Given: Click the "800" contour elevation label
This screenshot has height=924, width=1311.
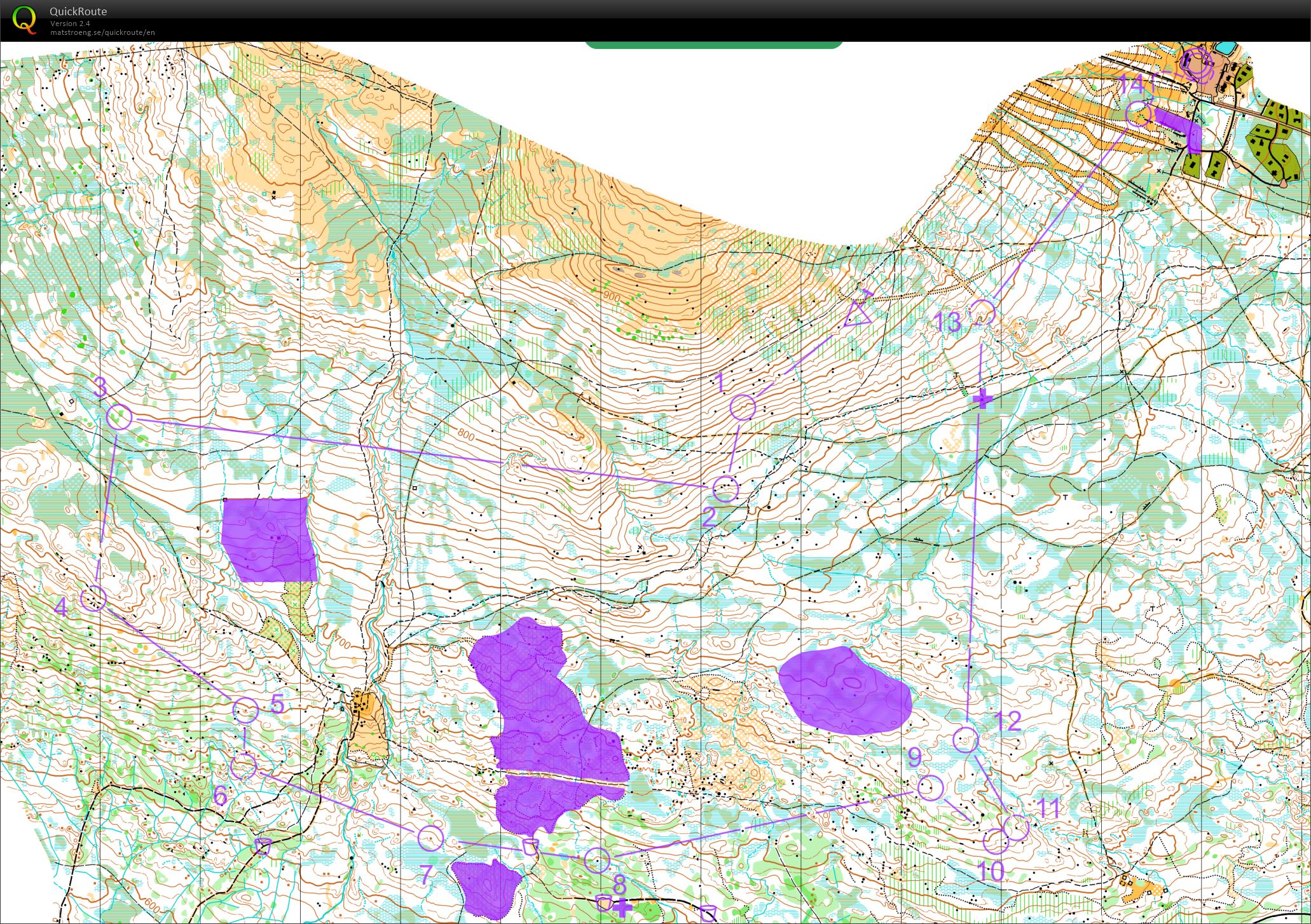Looking at the screenshot, I should 465,436.
